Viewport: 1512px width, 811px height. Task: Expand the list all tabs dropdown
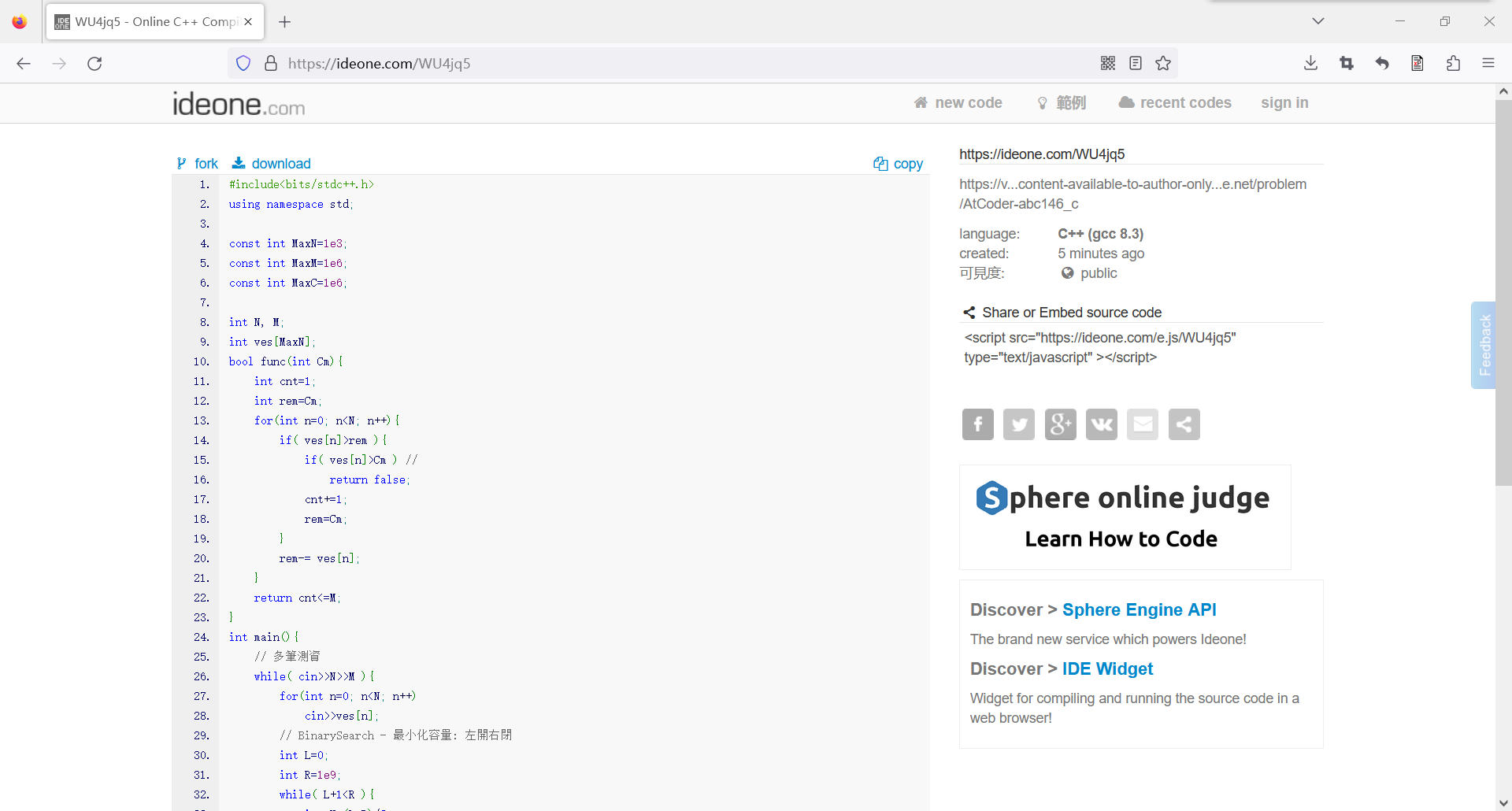pyautogui.click(x=1318, y=21)
